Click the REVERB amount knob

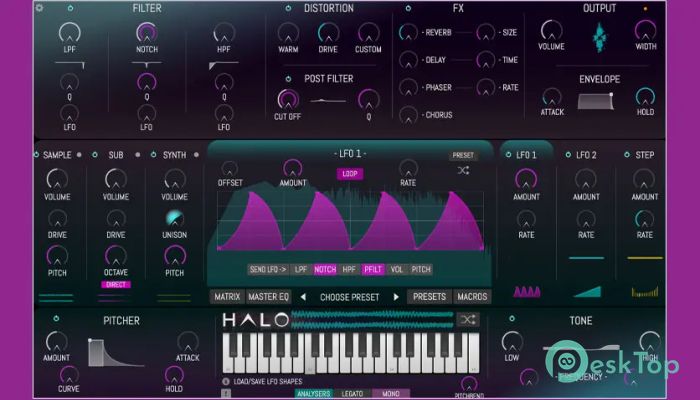pos(408,32)
